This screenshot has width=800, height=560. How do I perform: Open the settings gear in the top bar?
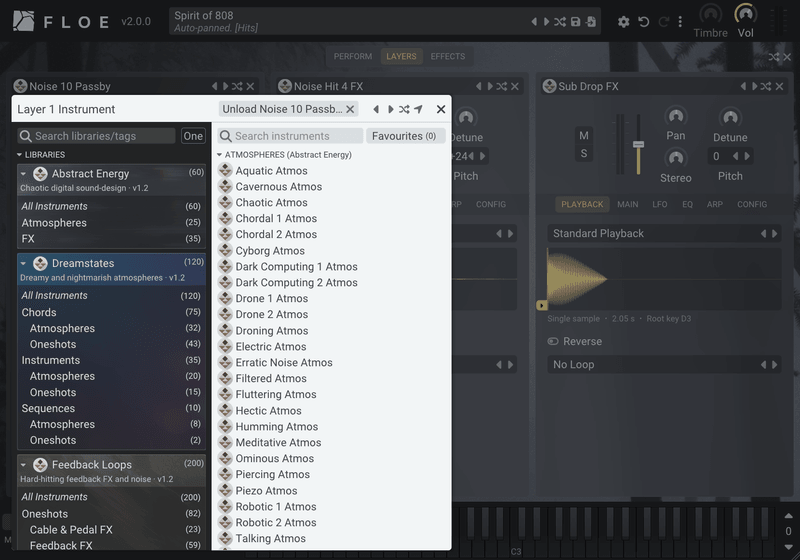(x=623, y=22)
